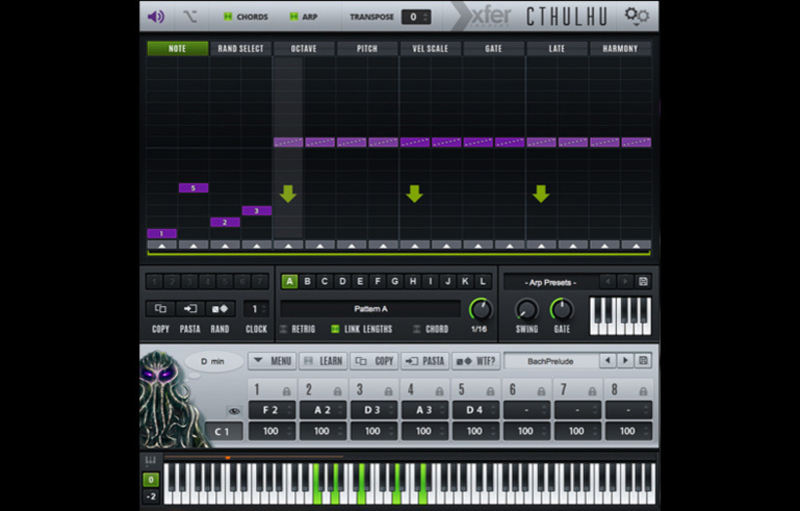The image size is (800, 511).
Task: Switch to the VEL SCALE tab
Action: (x=430, y=48)
